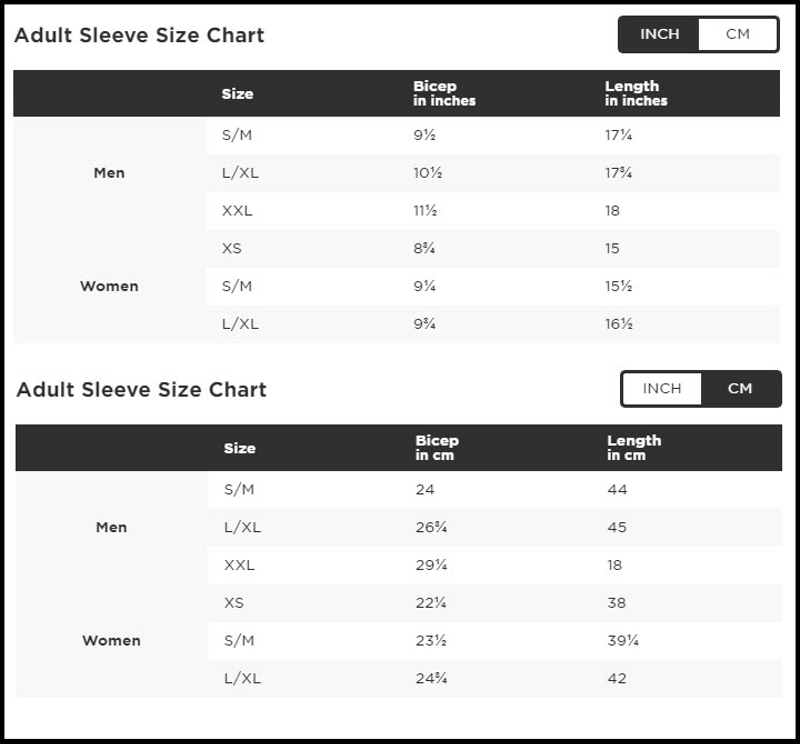Select the 17¼ length cell
The image size is (800, 744).
[619, 134]
